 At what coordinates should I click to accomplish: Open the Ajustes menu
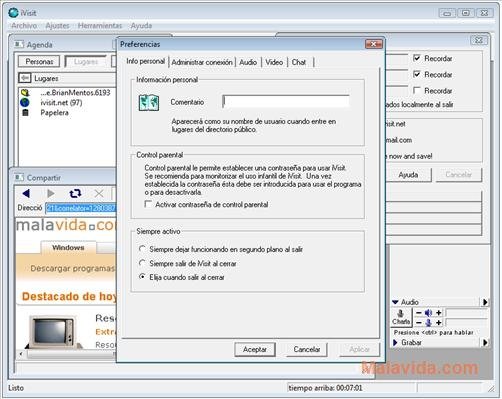pos(57,26)
